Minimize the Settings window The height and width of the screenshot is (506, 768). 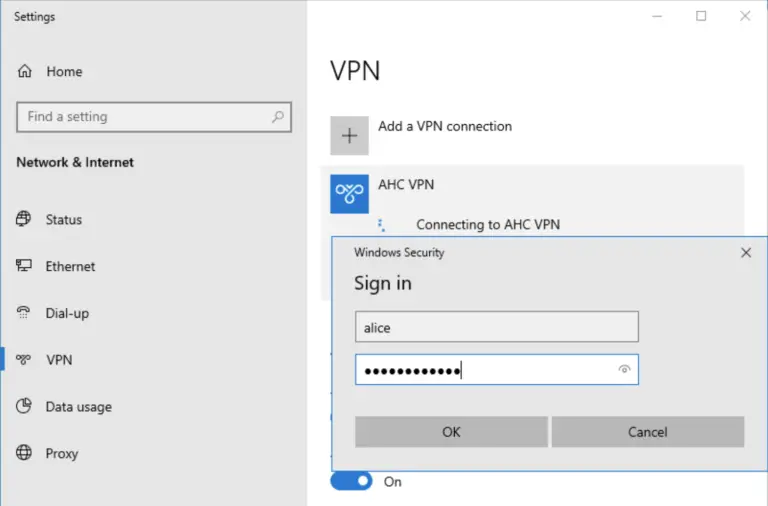click(x=657, y=16)
